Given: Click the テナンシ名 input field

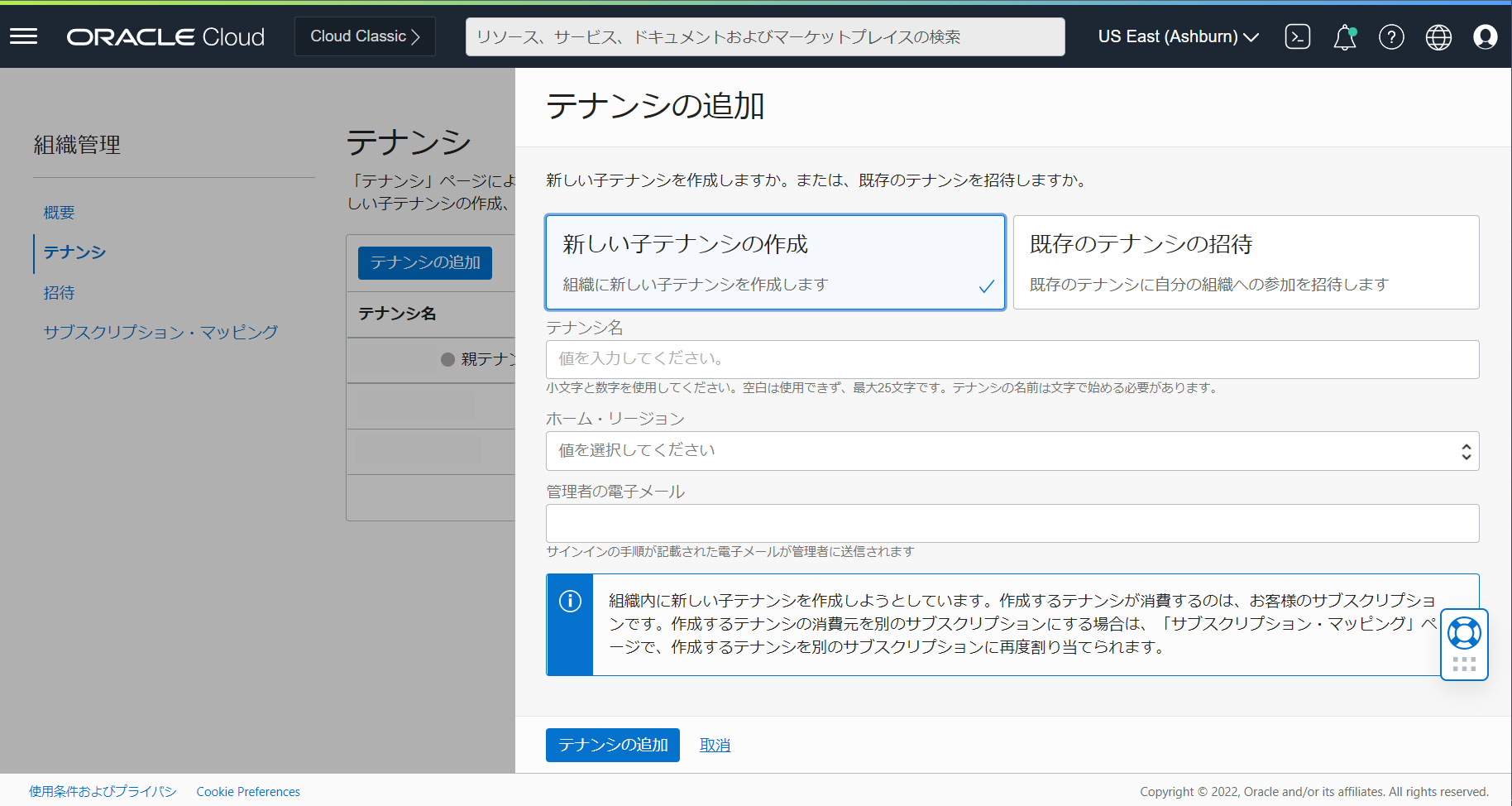Looking at the screenshot, I should pos(1012,359).
